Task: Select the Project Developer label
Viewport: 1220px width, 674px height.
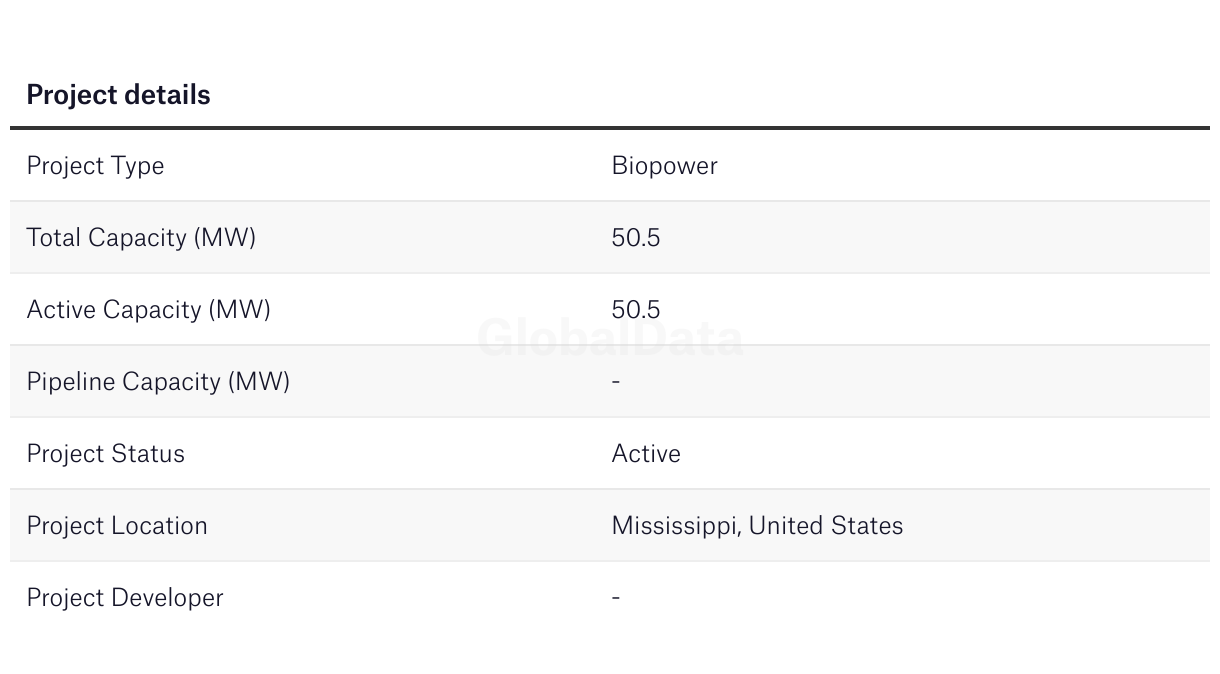Action: 125,598
